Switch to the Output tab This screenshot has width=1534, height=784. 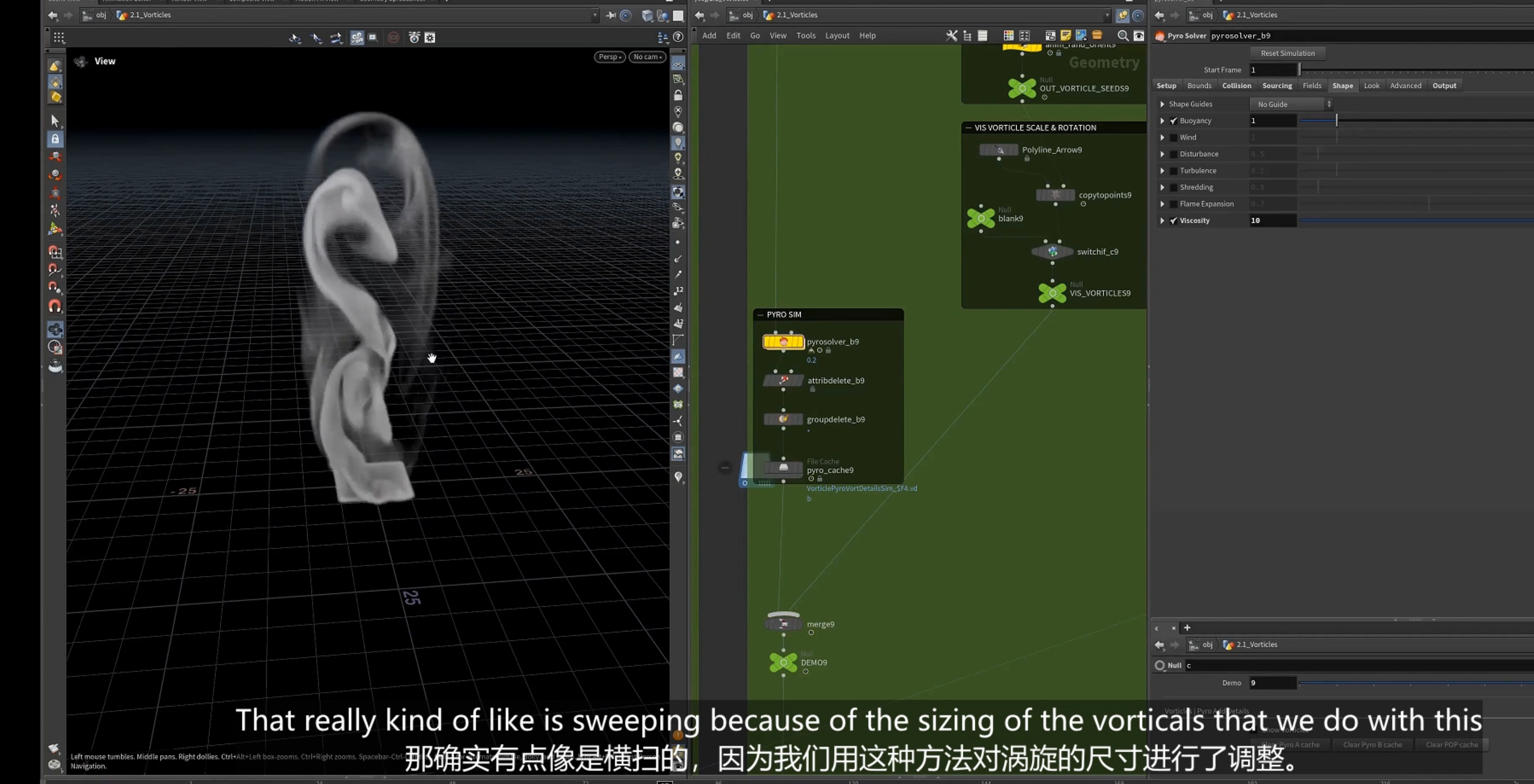tap(1444, 86)
